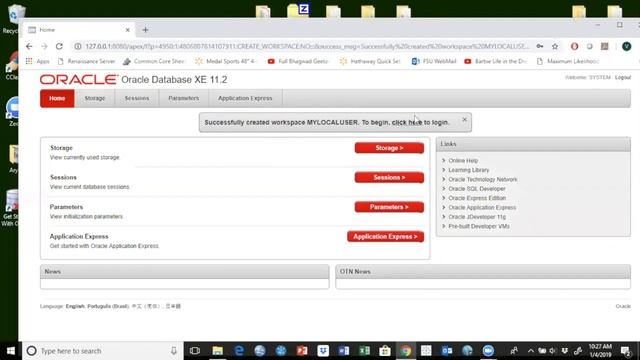The width and height of the screenshot is (640, 360).
Task: Log out via the Logout link
Action: click(x=623, y=78)
